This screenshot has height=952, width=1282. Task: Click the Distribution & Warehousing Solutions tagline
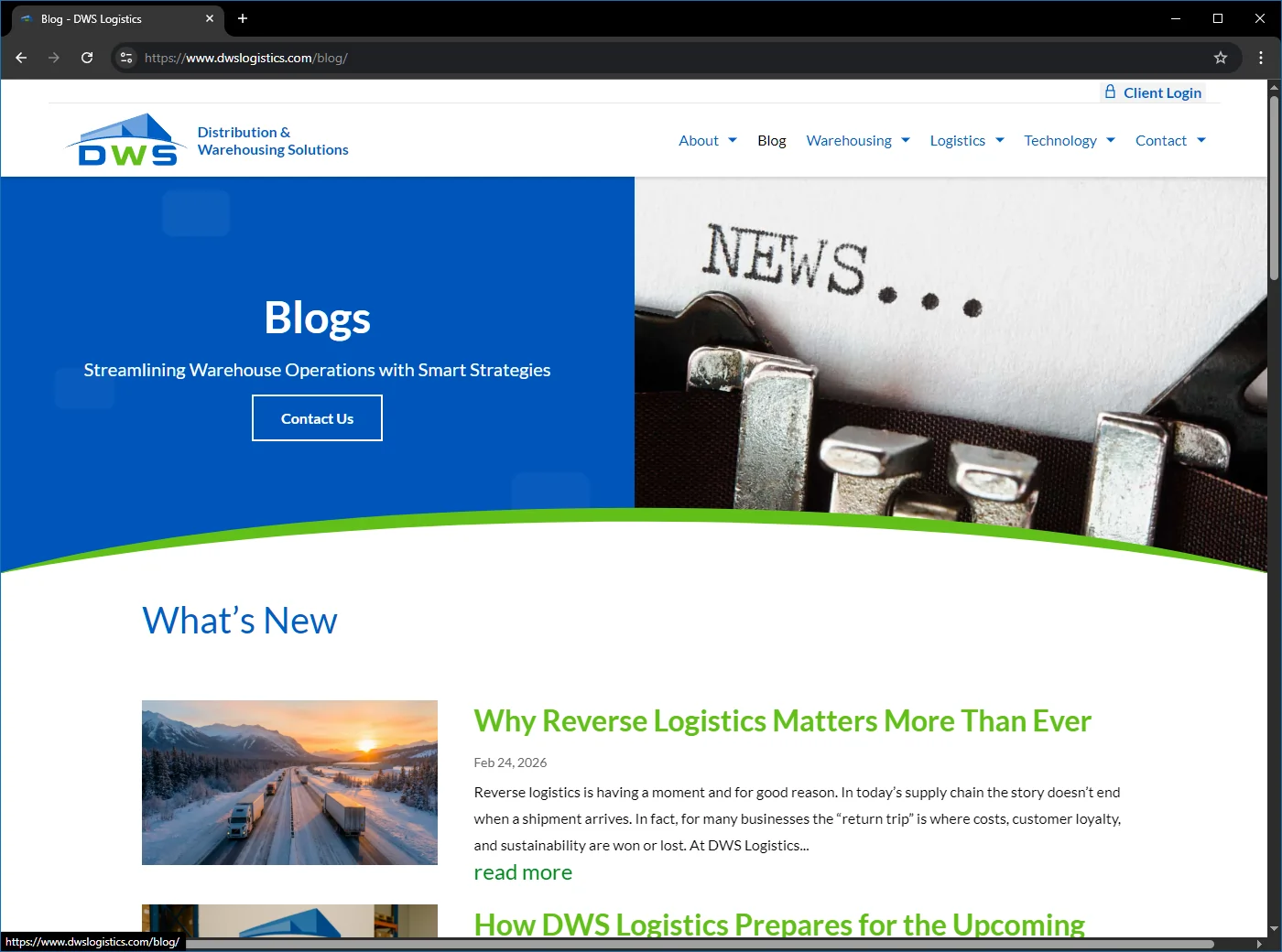[x=273, y=141]
